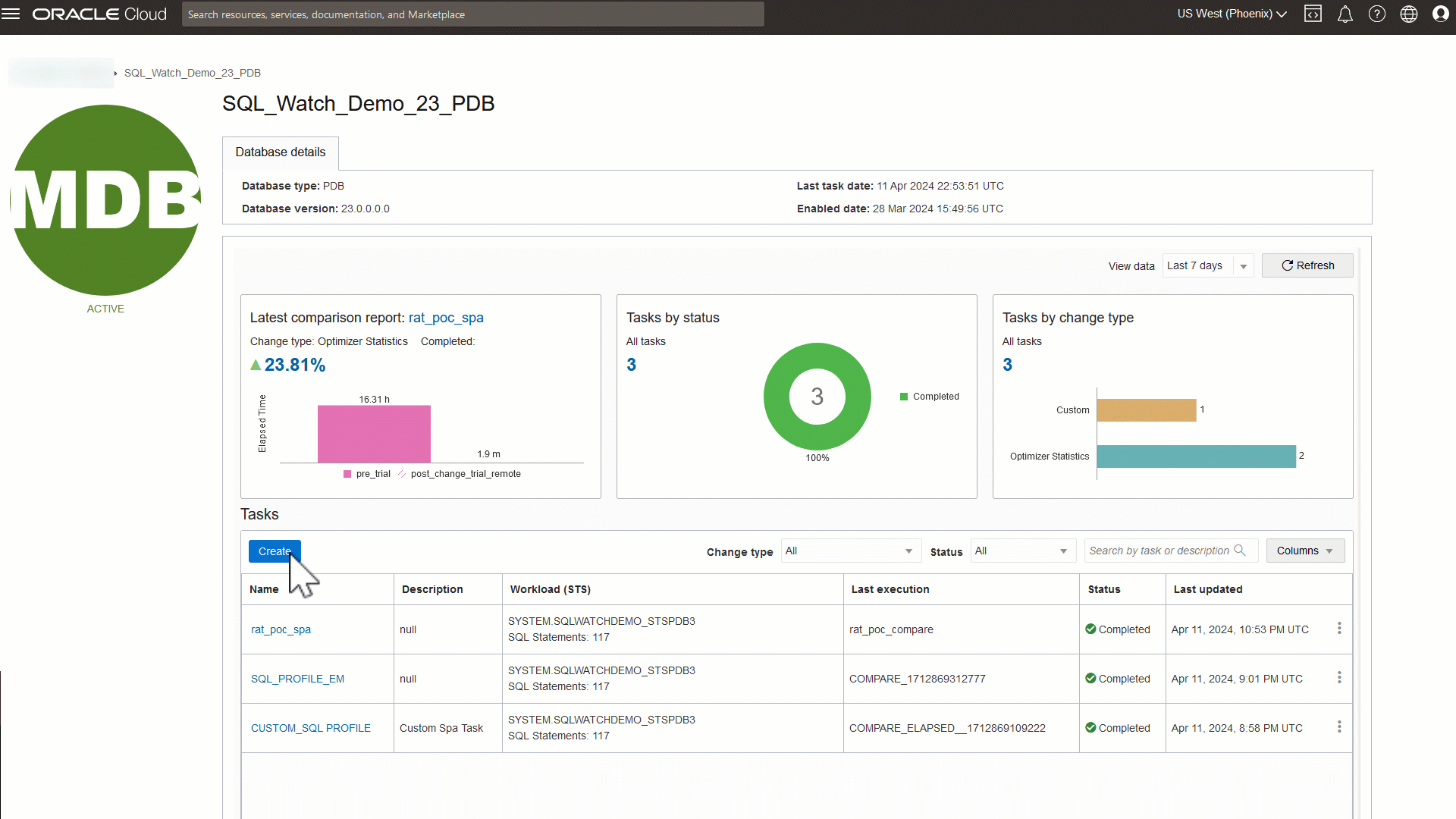Expand the Change type filter dropdown
The height and width of the screenshot is (819, 1456).
tap(908, 551)
